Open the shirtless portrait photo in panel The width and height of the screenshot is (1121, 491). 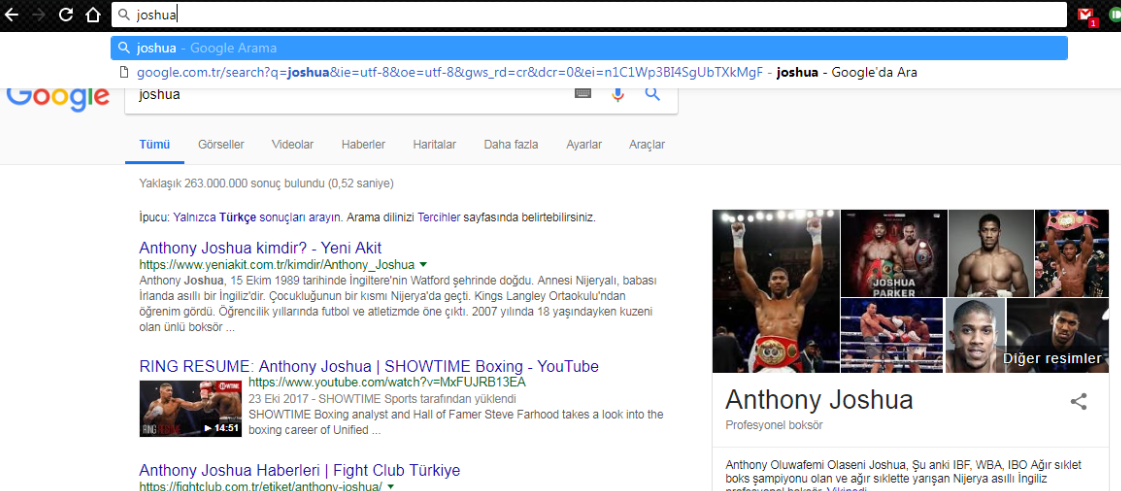click(x=991, y=253)
